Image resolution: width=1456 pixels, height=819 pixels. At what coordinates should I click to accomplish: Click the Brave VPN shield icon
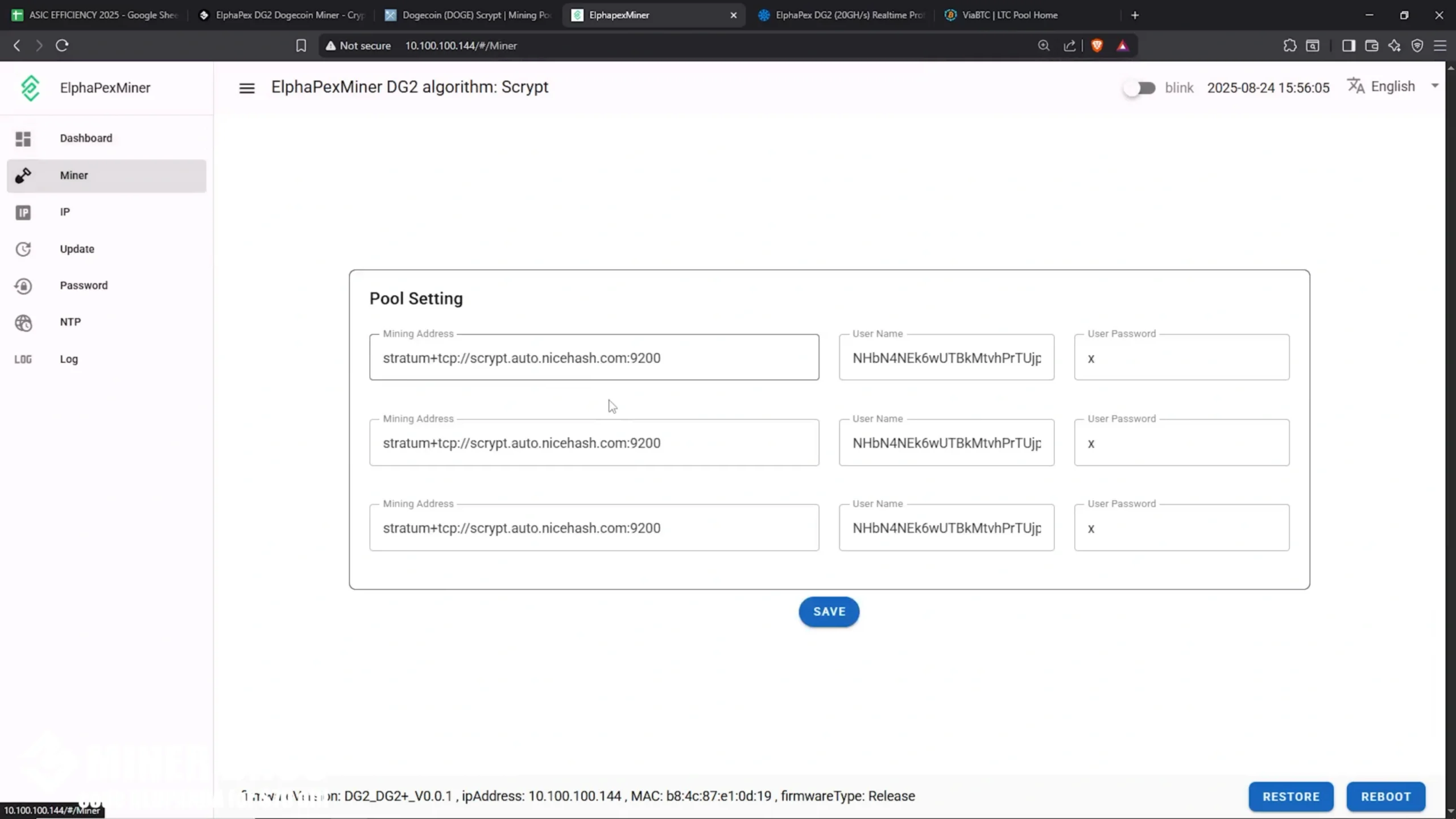click(x=1417, y=45)
